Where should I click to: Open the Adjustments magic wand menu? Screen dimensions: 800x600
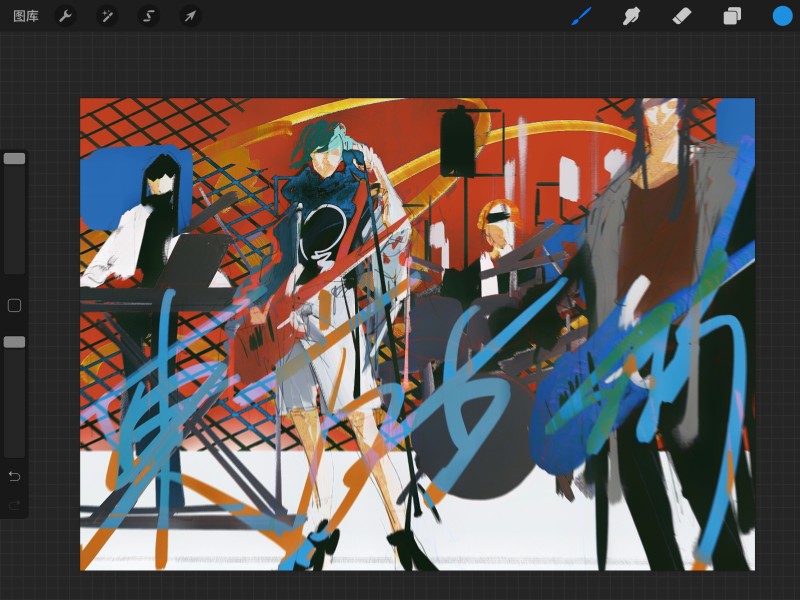[x=107, y=16]
